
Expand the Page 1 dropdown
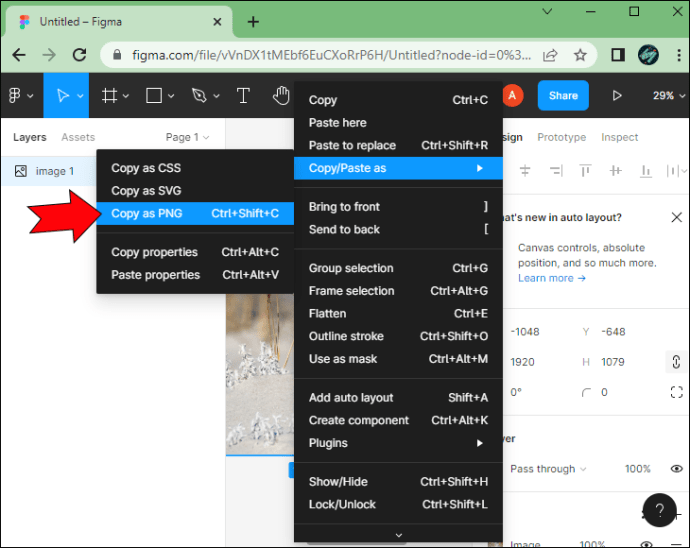(x=187, y=137)
